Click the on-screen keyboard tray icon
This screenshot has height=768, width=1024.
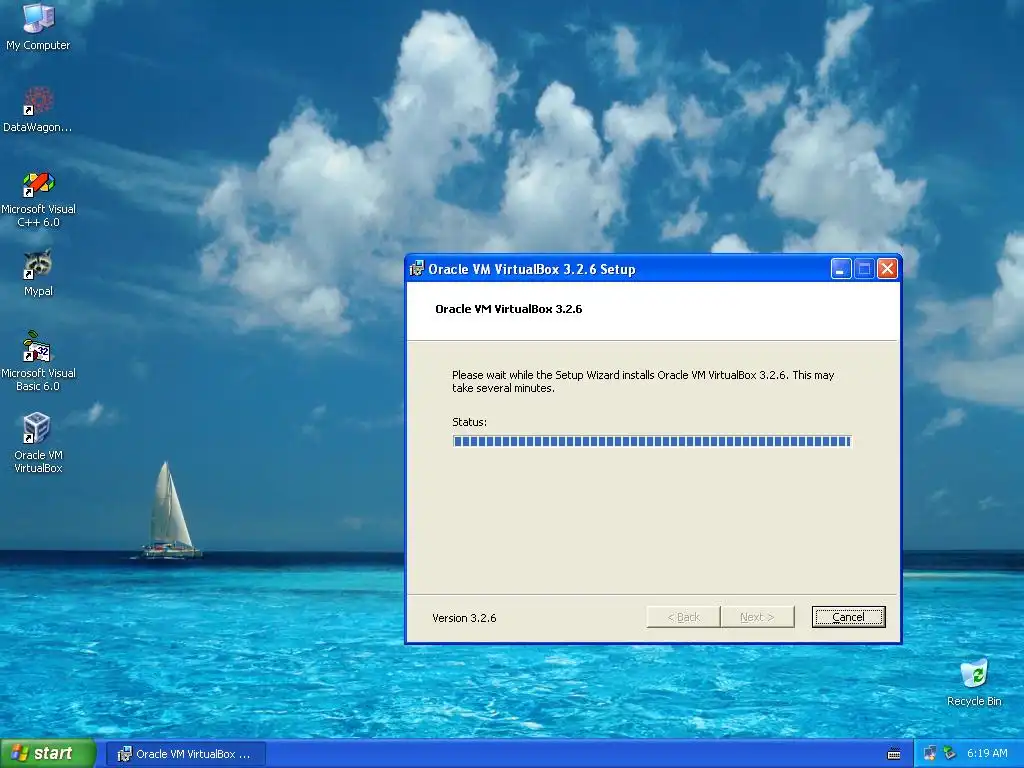[x=894, y=754]
